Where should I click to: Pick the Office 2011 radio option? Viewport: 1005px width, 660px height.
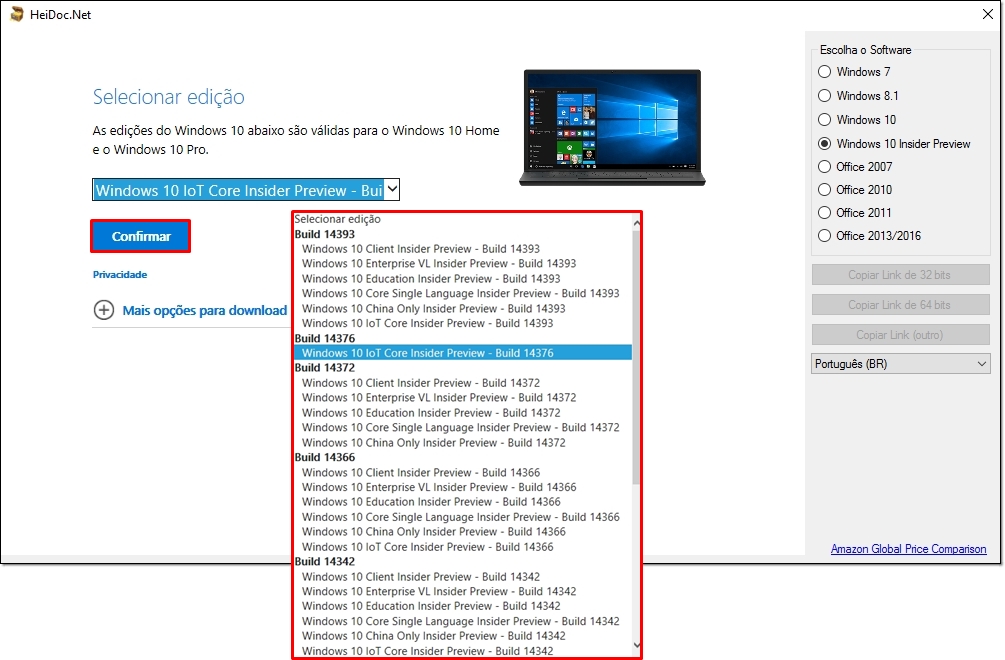coord(825,213)
